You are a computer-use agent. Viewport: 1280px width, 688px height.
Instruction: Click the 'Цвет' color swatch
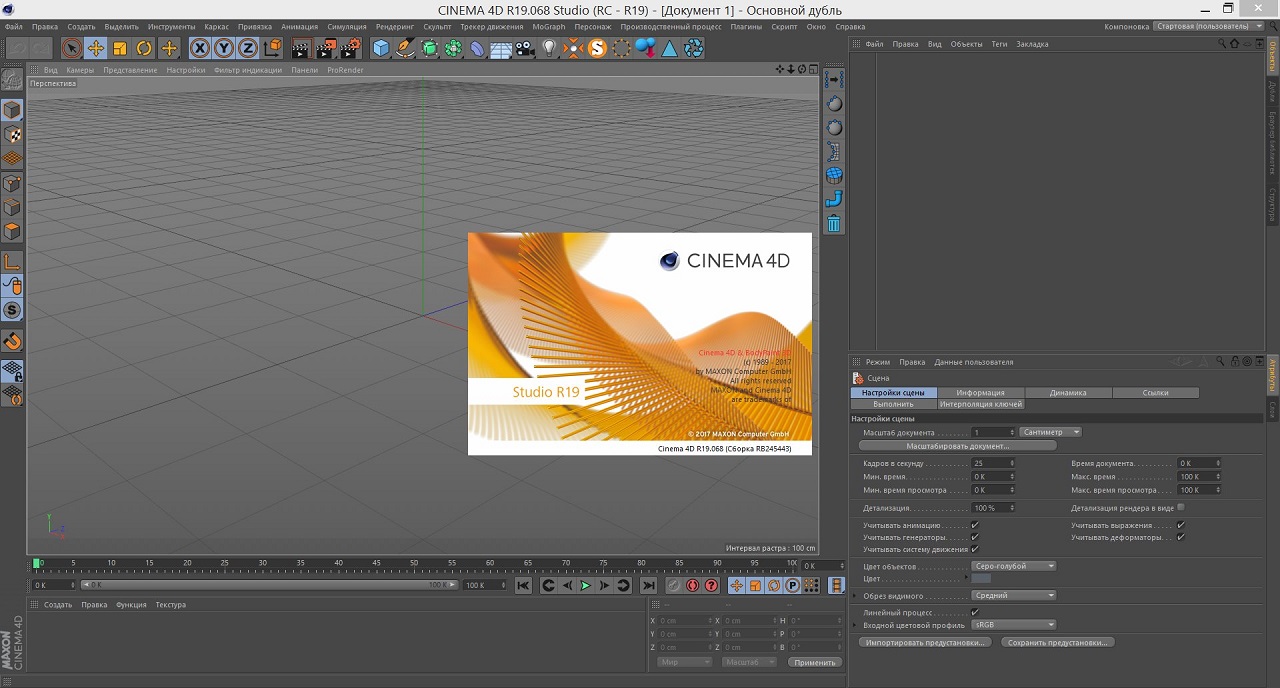click(x=981, y=579)
